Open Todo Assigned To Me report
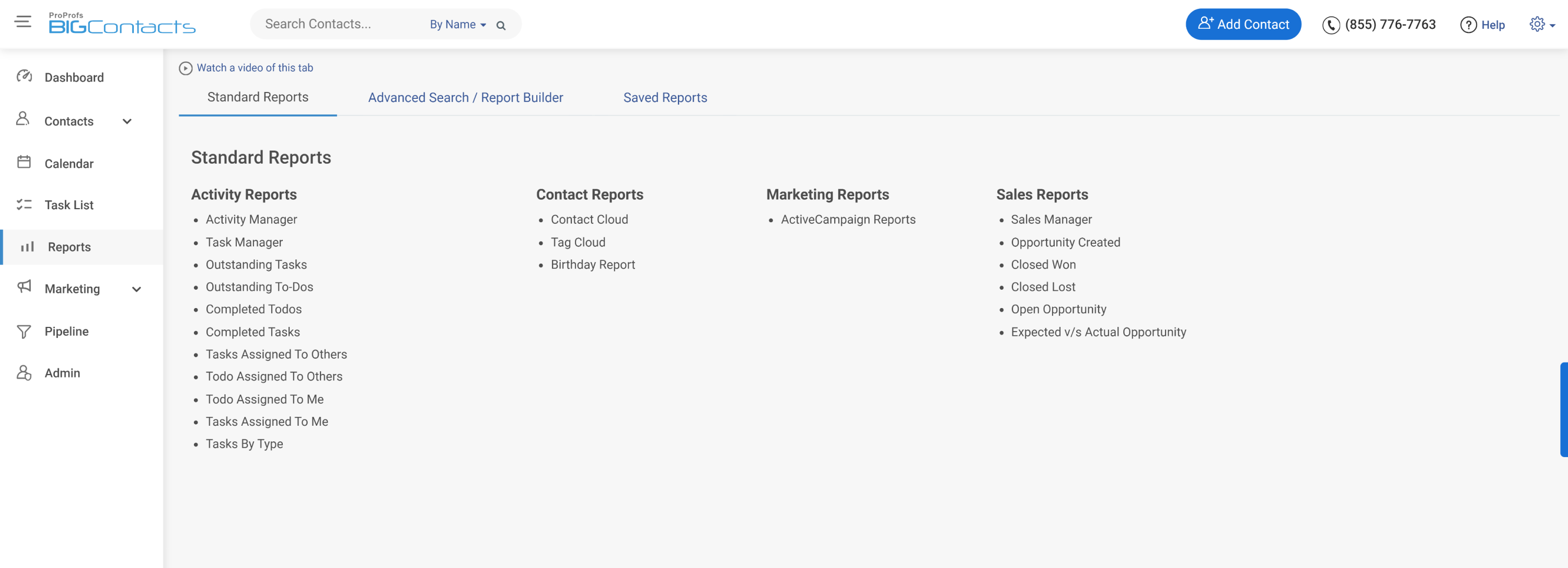 [265, 400]
